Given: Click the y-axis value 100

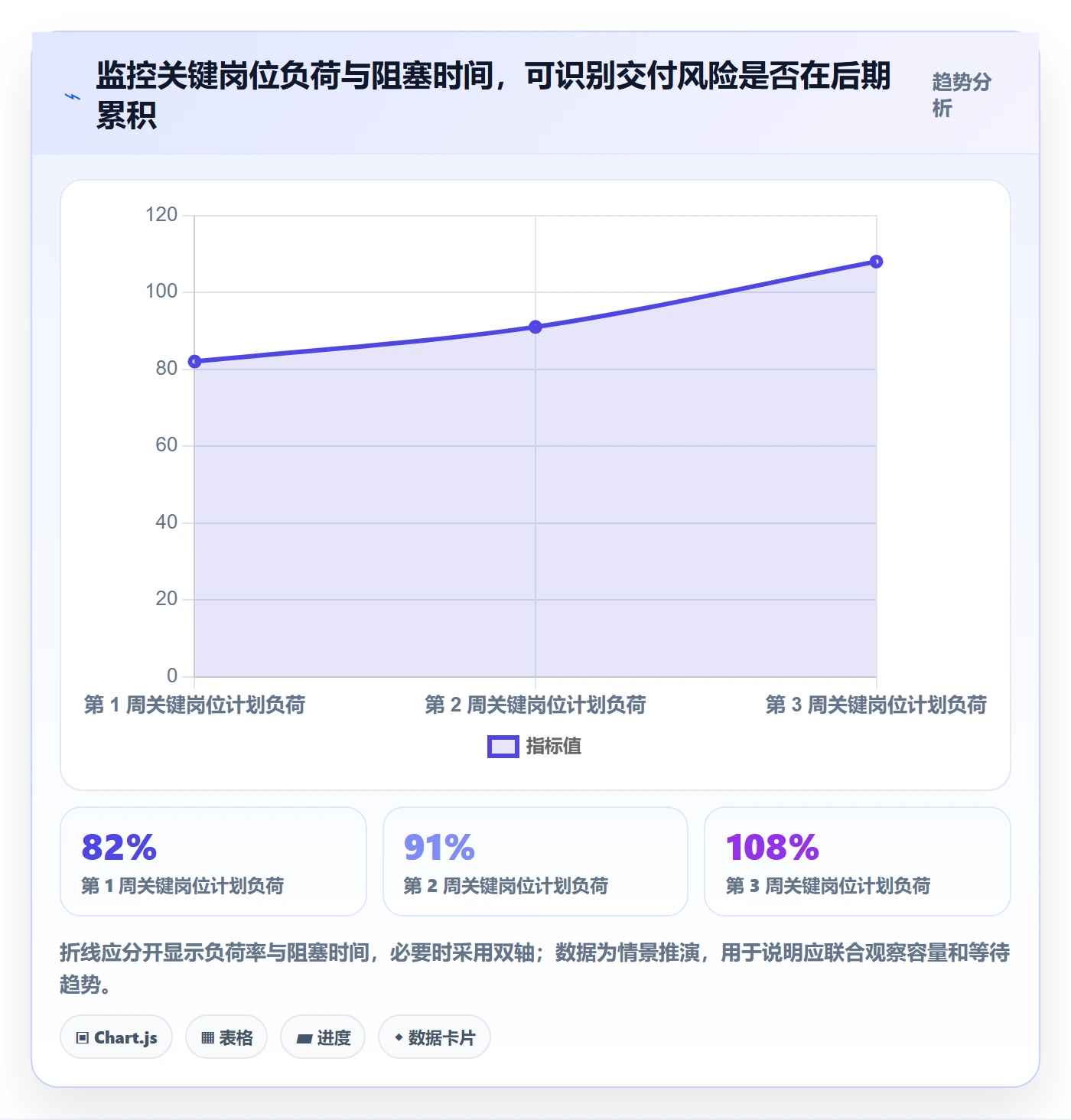Looking at the screenshot, I should pyautogui.click(x=161, y=291).
